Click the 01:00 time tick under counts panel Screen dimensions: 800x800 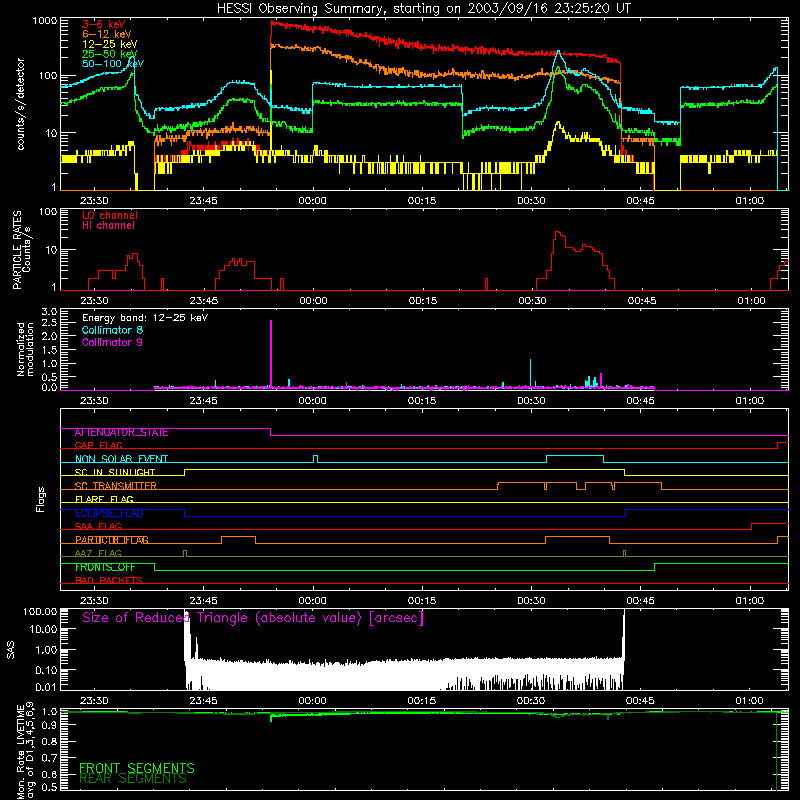[x=749, y=201]
